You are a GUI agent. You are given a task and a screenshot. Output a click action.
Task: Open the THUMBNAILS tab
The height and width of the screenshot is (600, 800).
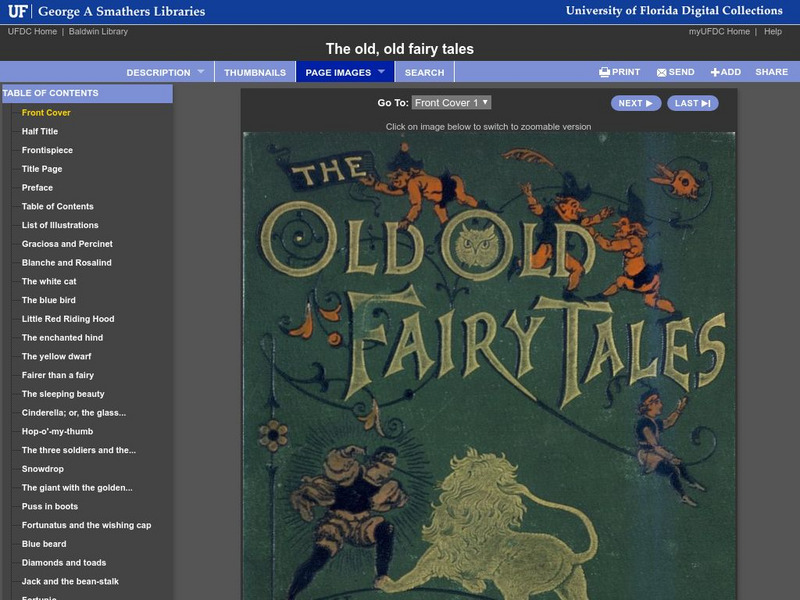point(255,72)
